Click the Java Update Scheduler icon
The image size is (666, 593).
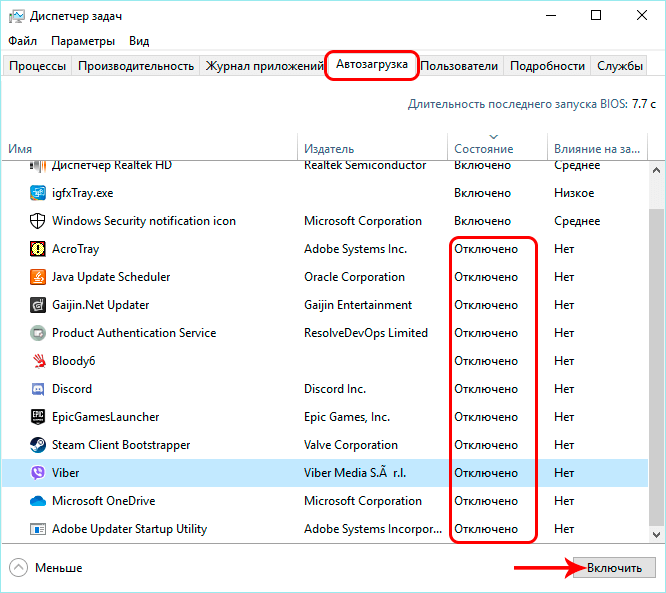(38, 277)
